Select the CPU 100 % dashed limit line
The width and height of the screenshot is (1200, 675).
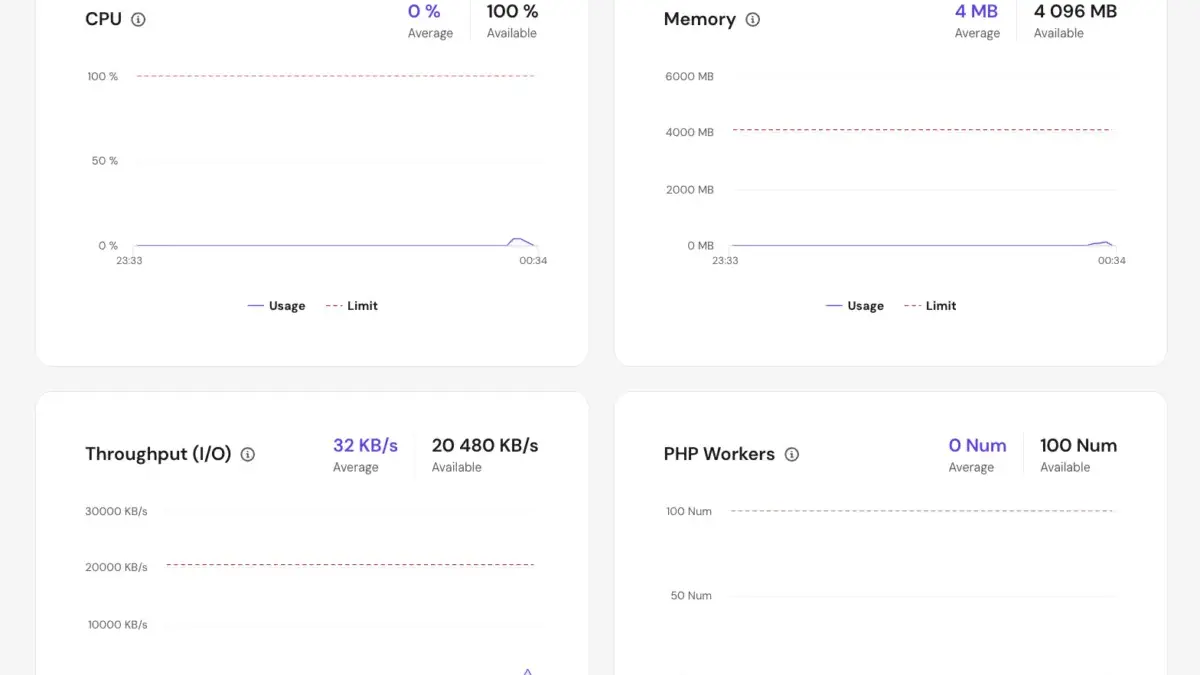[336, 76]
